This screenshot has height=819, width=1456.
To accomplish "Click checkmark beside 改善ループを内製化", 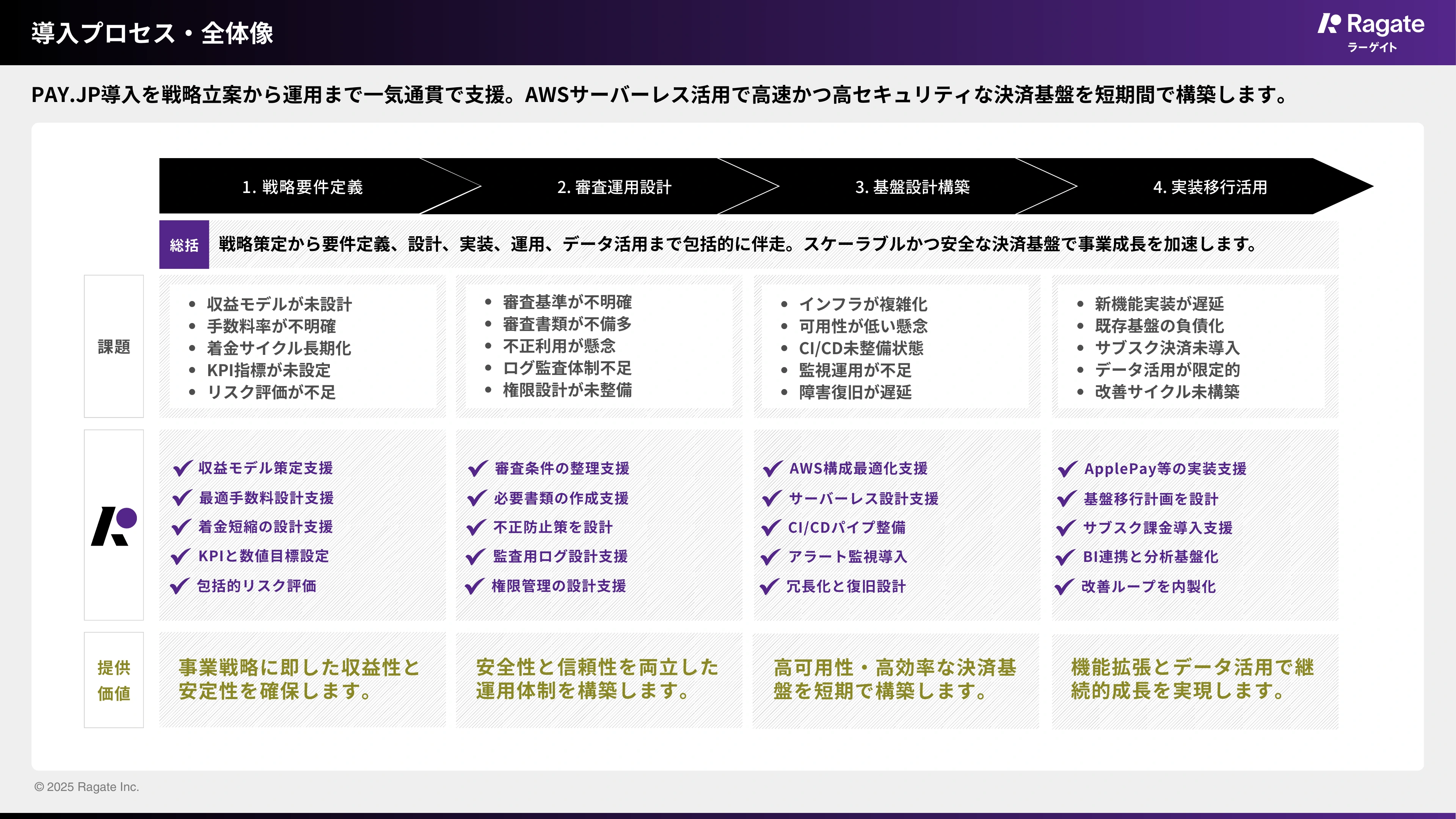I will (1065, 587).
